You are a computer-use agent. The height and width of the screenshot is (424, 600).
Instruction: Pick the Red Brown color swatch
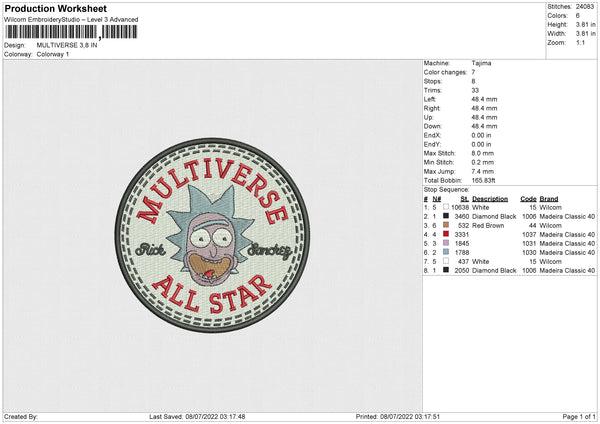click(x=446, y=225)
